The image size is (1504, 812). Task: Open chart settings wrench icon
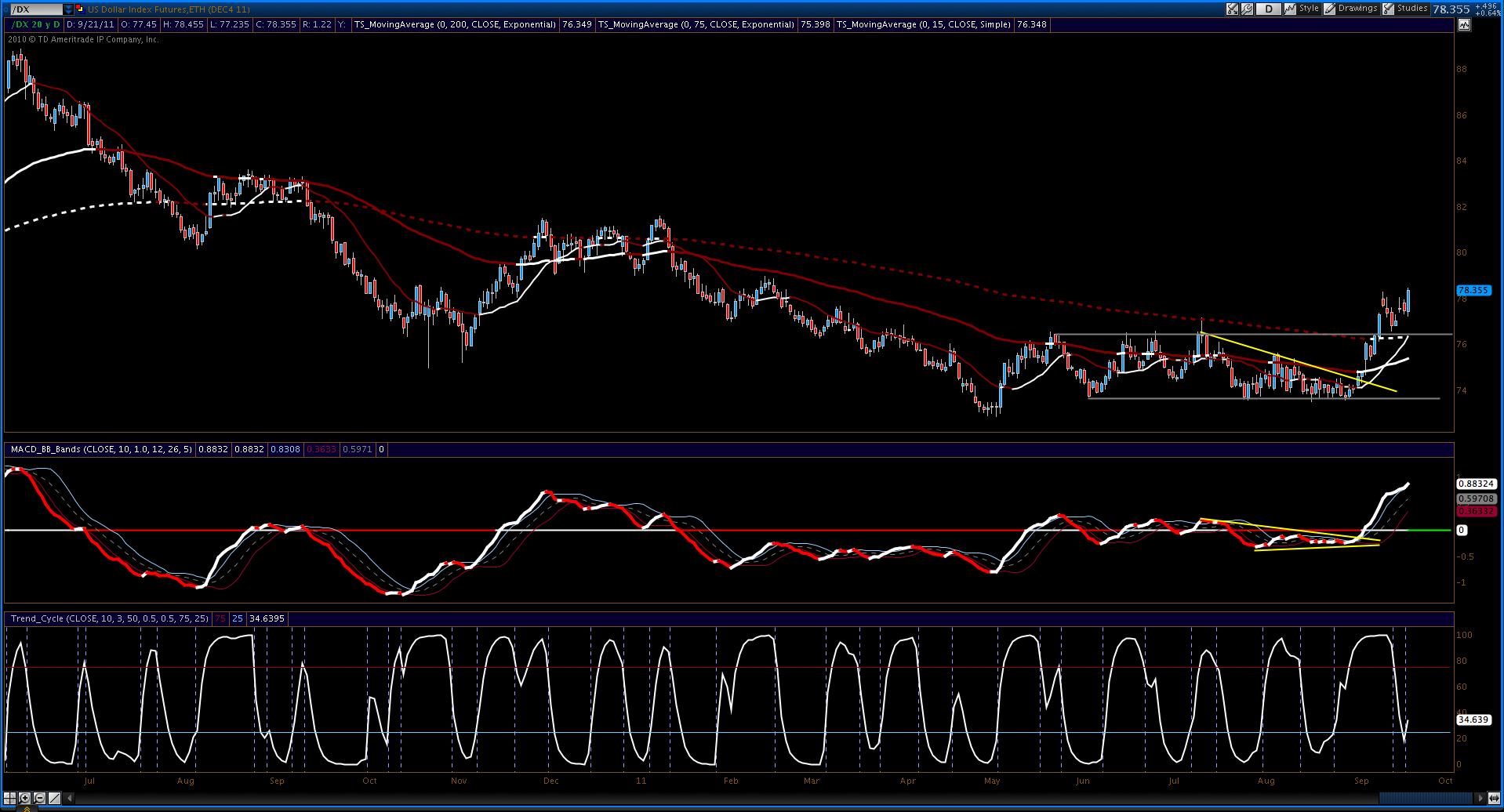(1247, 9)
